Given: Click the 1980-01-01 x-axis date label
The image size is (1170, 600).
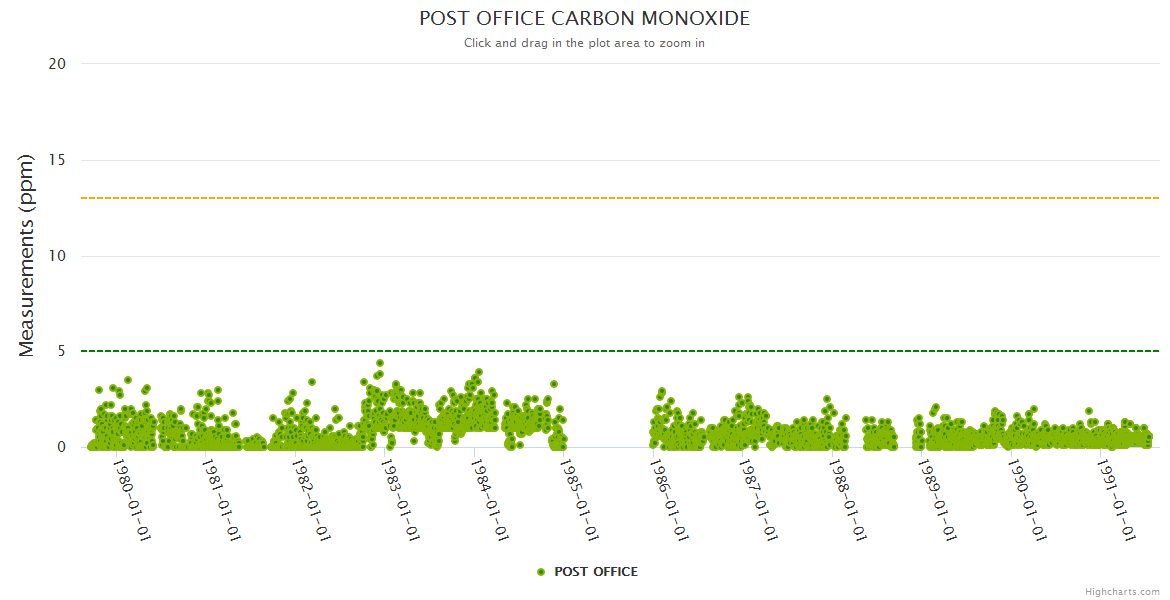Looking at the screenshot, I should [132, 500].
